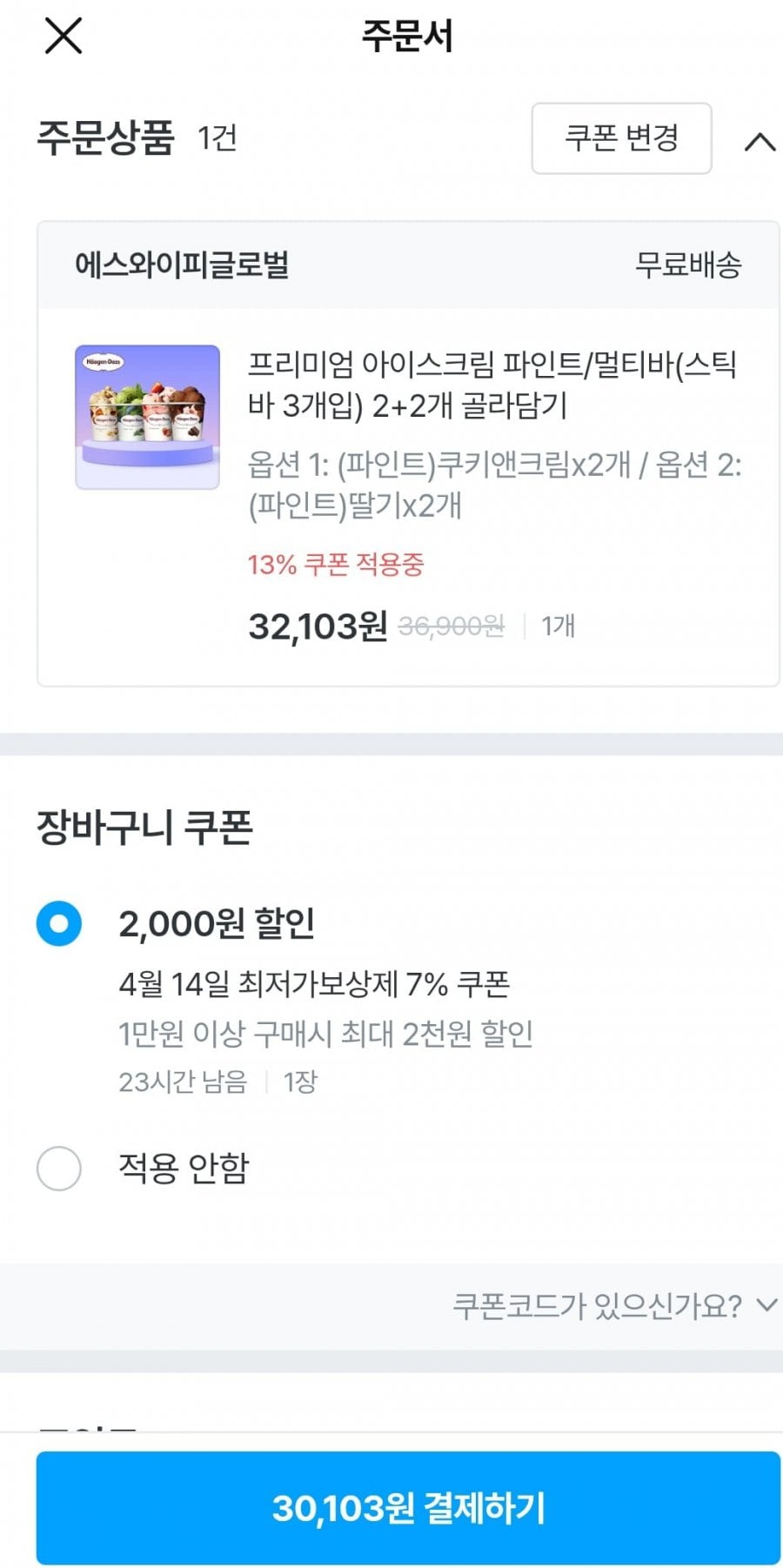Screen dimensions: 783x1568
Task: Choose the 적용 안함 radio option
Action: point(59,1168)
